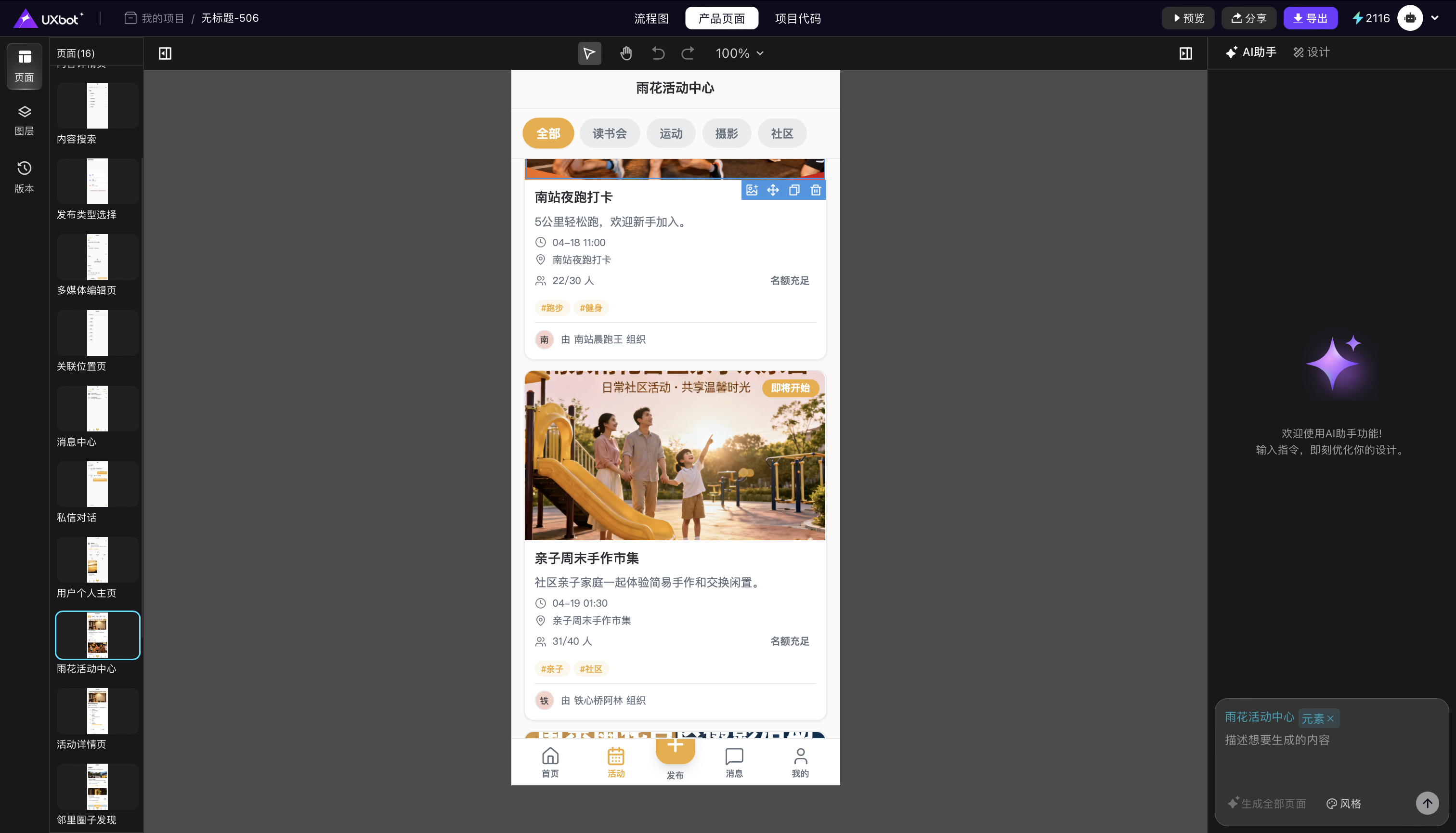Open the version history panel
This screenshot has width=1456, height=833.
coord(24,176)
